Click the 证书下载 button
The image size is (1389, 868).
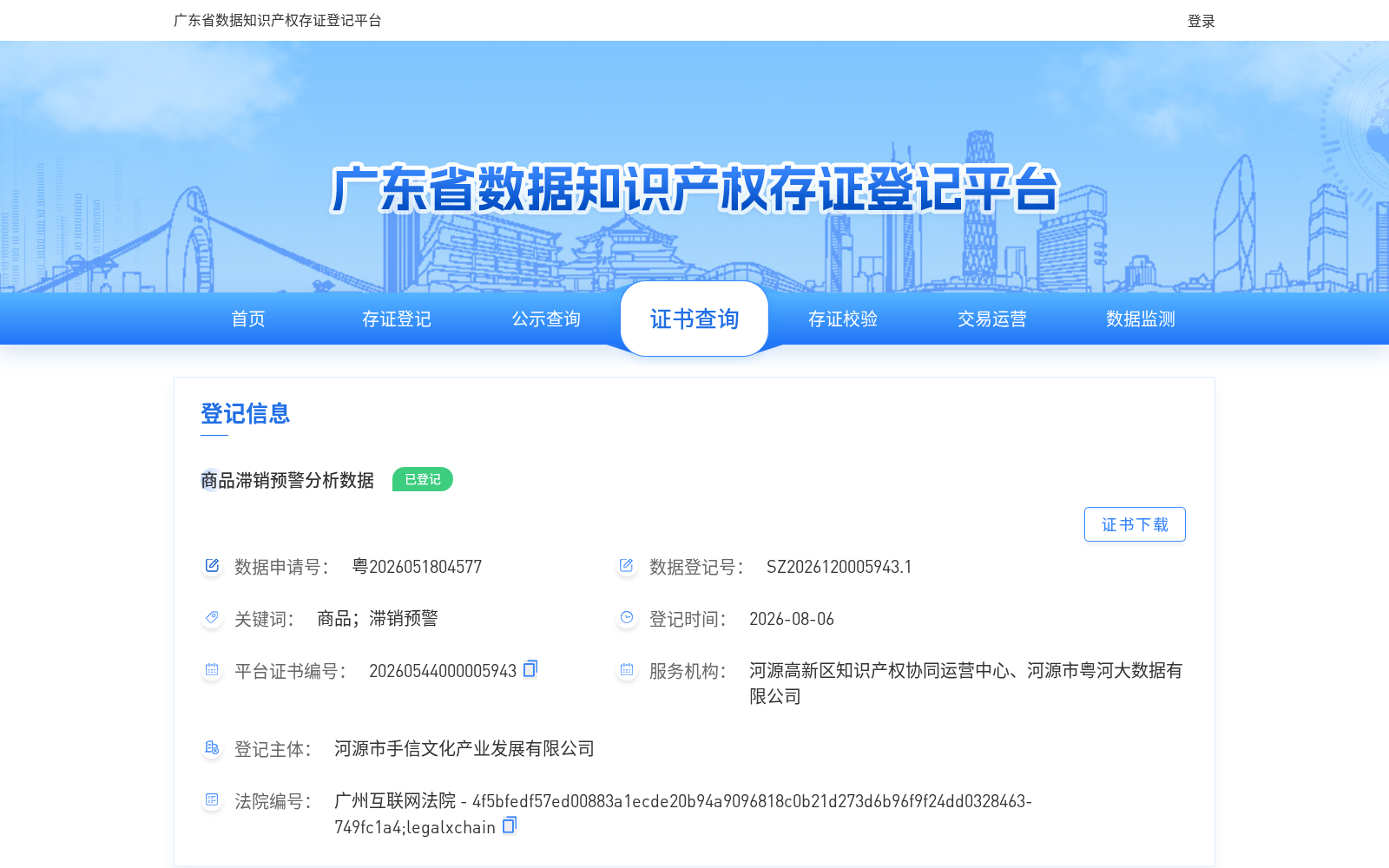click(x=1135, y=524)
